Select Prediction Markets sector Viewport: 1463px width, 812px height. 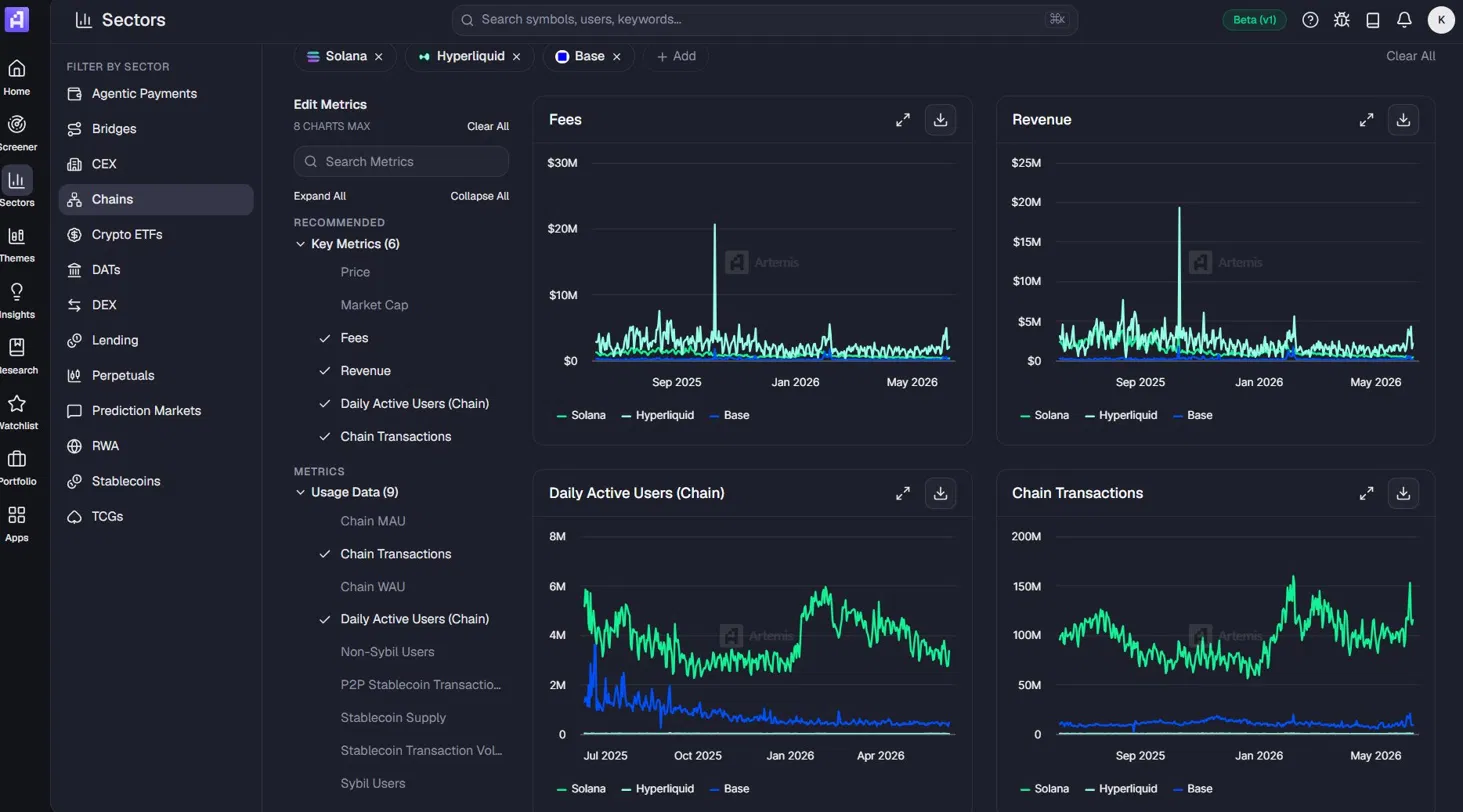pyautogui.click(x=156, y=411)
